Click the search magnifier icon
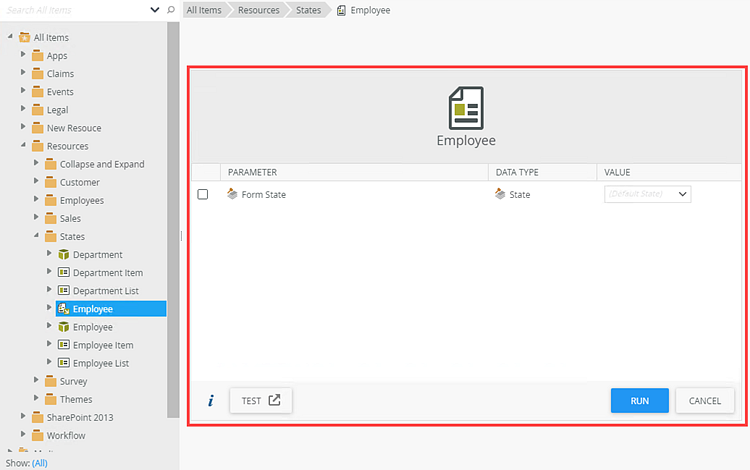The width and height of the screenshot is (750, 470). (x=171, y=10)
